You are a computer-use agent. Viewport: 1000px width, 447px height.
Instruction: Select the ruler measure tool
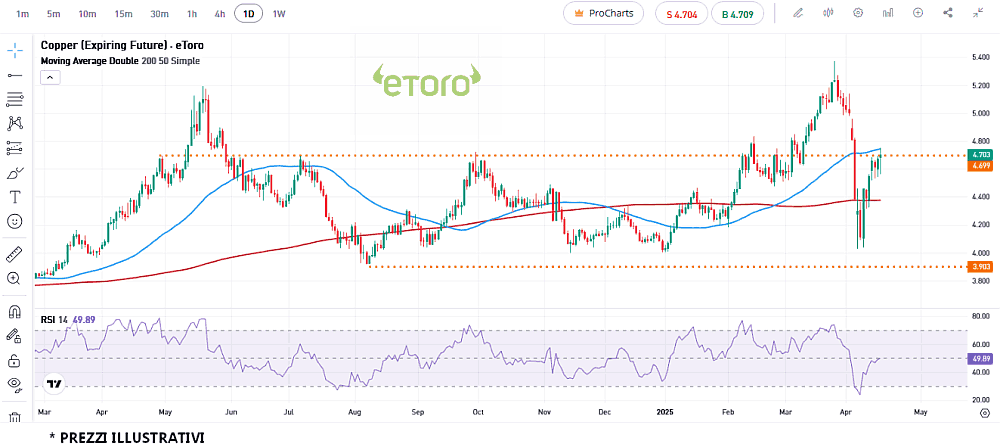pyautogui.click(x=15, y=254)
